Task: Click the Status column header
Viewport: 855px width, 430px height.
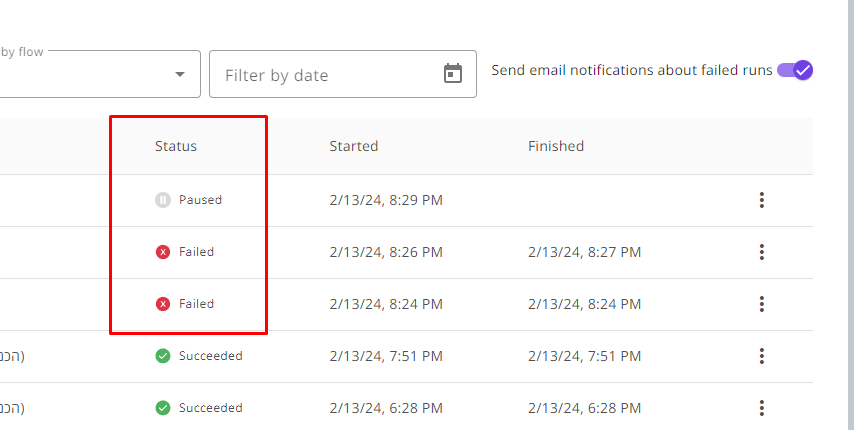Action: [176, 146]
